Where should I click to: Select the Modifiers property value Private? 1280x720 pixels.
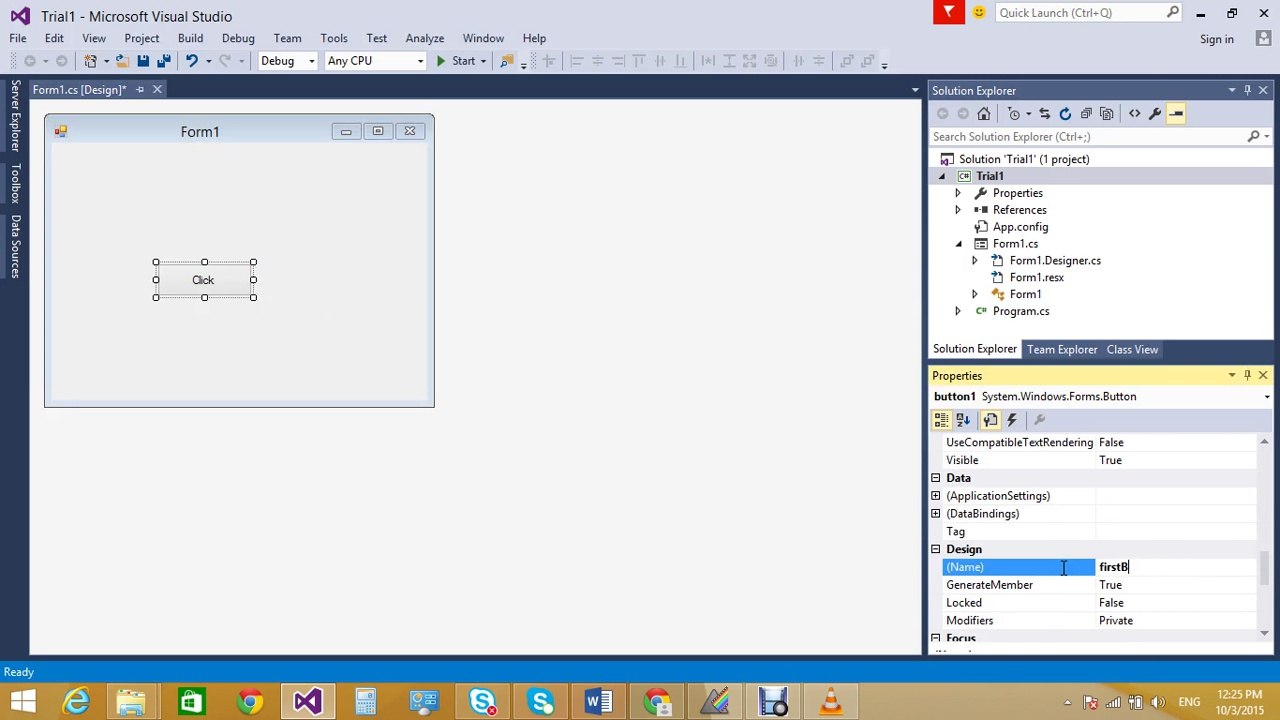(x=1176, y=621)
